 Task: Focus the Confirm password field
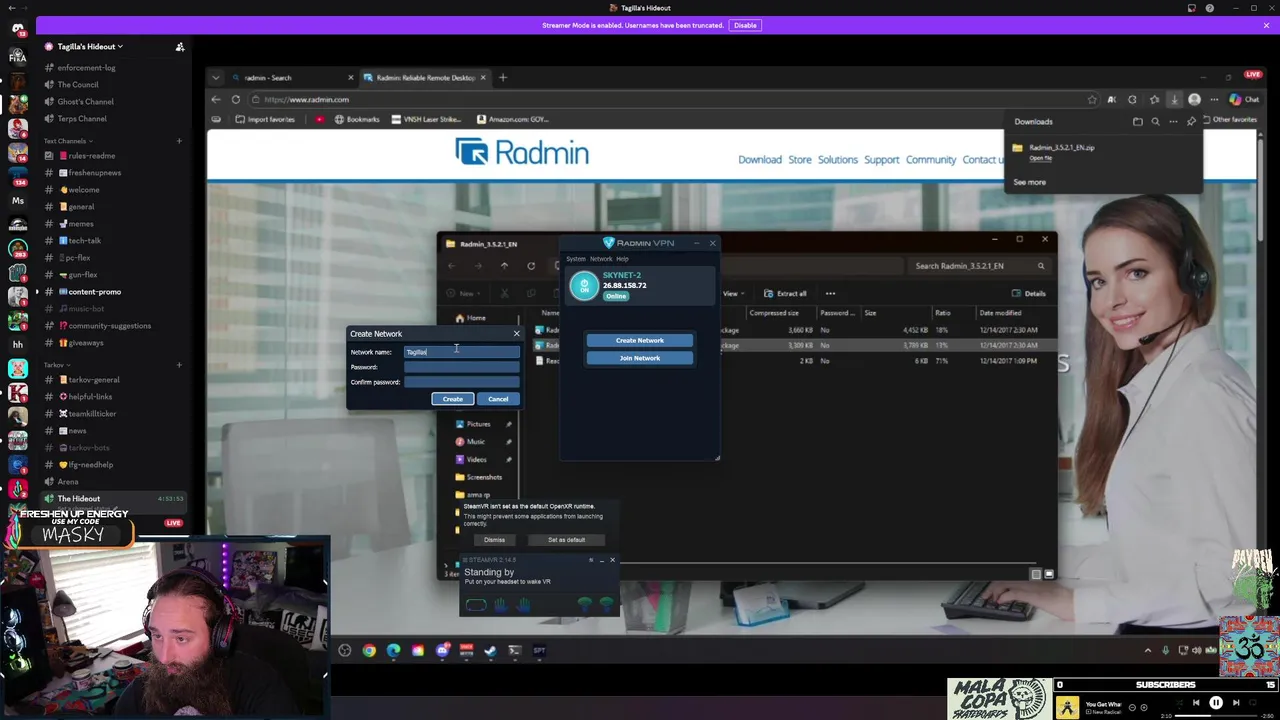click(462, 382)
